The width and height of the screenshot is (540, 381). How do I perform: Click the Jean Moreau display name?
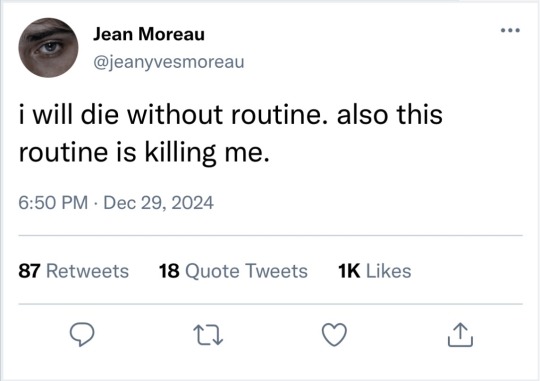pos(149,34)
